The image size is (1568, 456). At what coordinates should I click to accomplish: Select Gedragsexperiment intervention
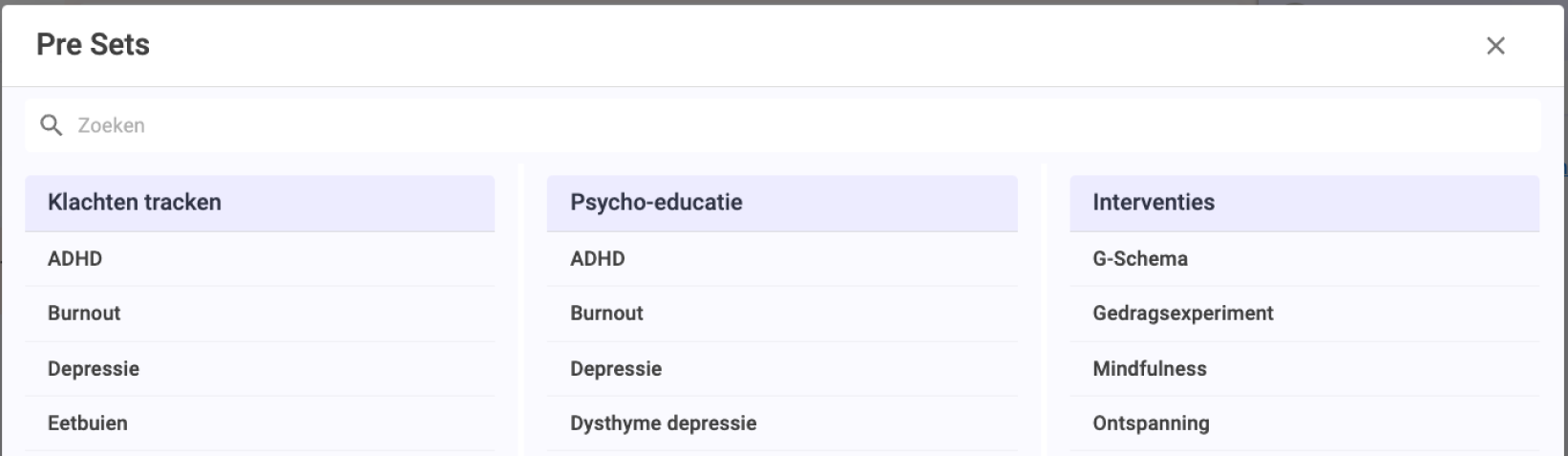(1304, 314)
